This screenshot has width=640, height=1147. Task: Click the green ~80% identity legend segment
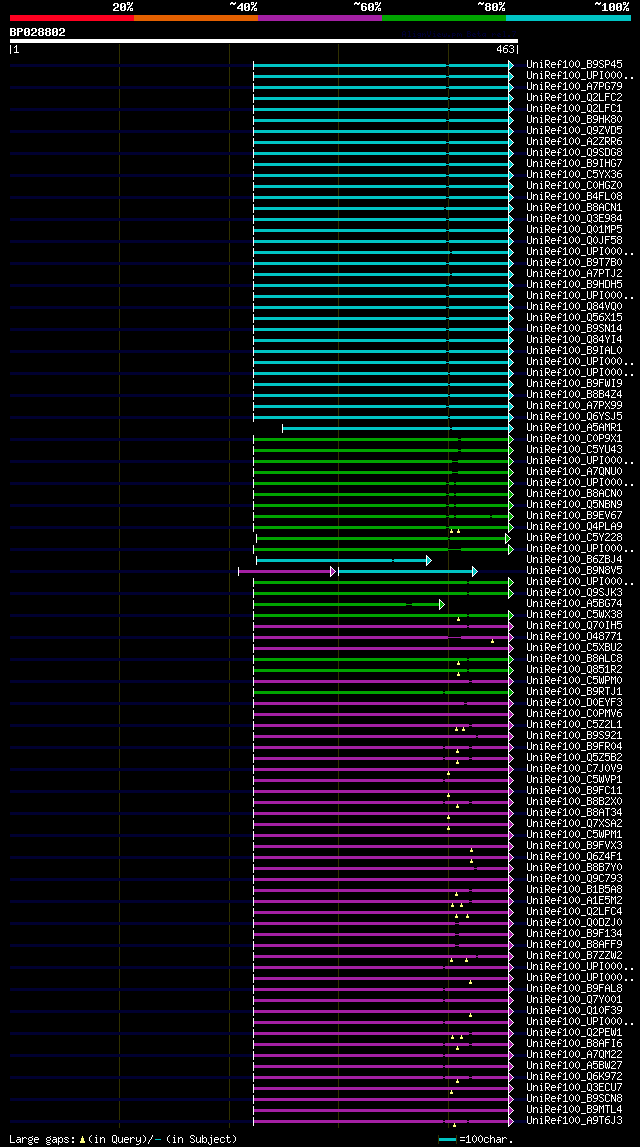pyautogui.click(x=444, y=18)
